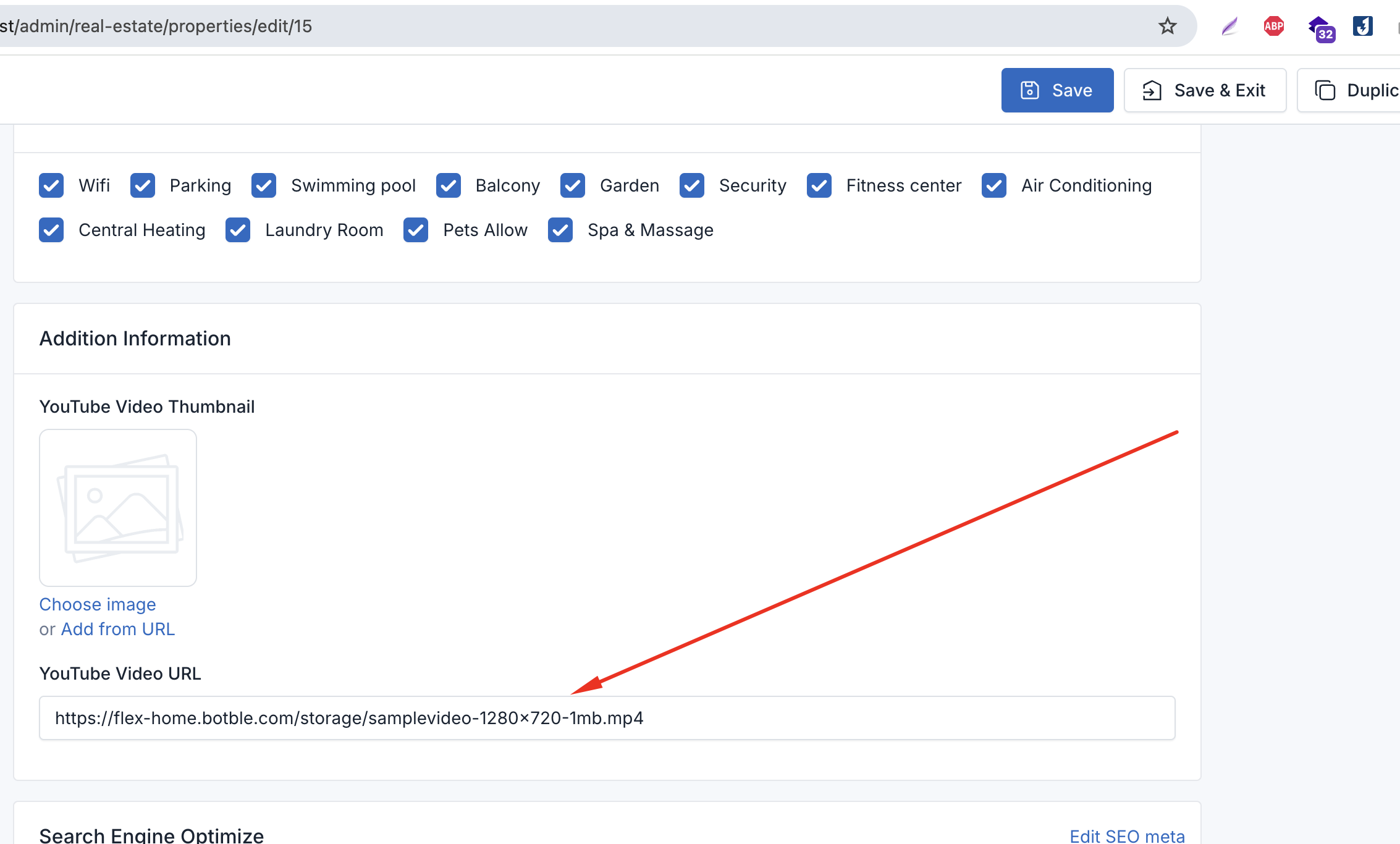Click the Choose image link

98,604
